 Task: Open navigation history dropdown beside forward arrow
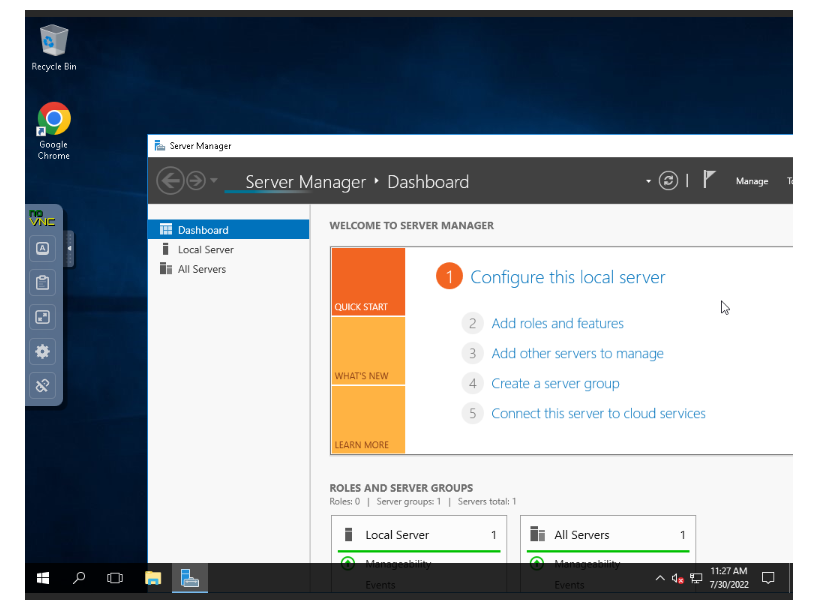coord(214,181)
